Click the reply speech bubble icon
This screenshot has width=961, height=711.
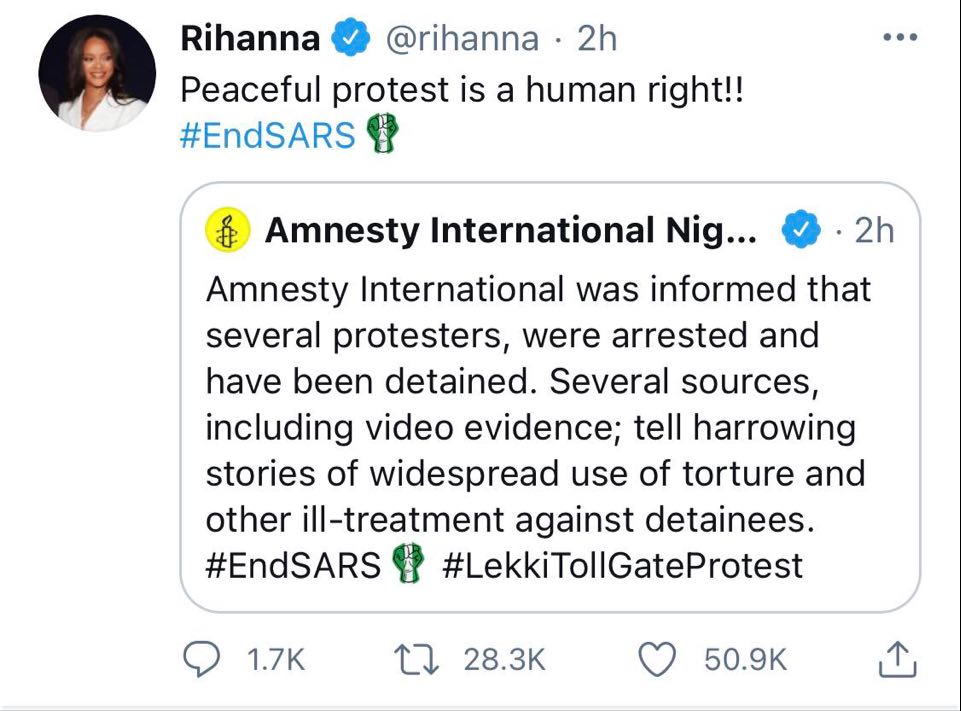205,658
